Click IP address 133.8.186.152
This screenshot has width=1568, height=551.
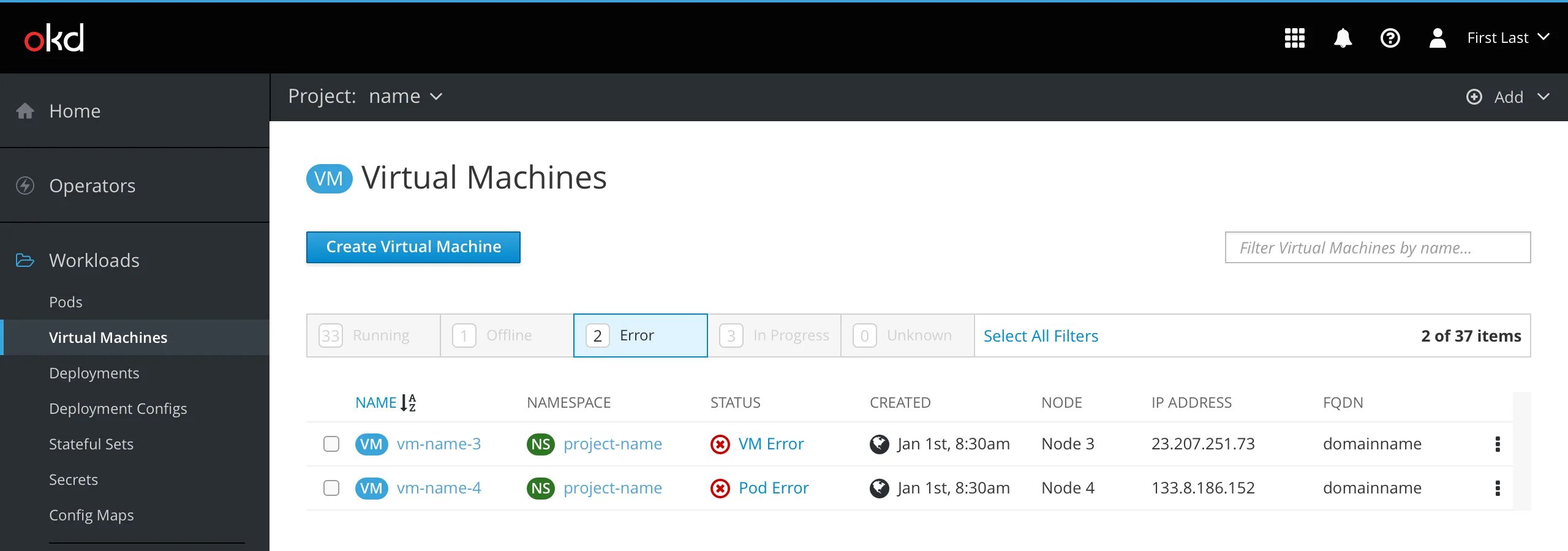(1203, 488)
